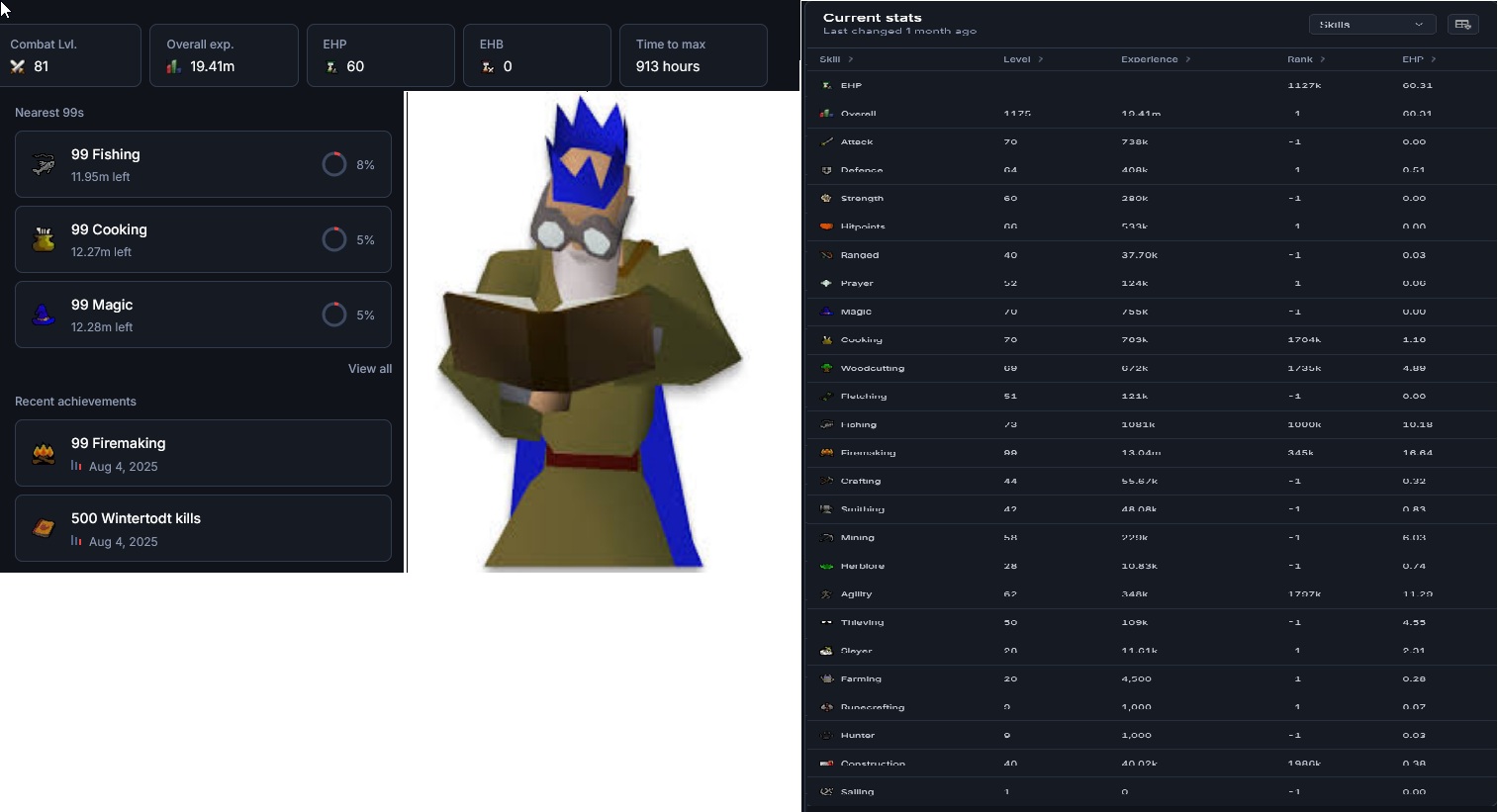
Task: Click the Sailing skill icon in the stats table
Action: [827, 792]
